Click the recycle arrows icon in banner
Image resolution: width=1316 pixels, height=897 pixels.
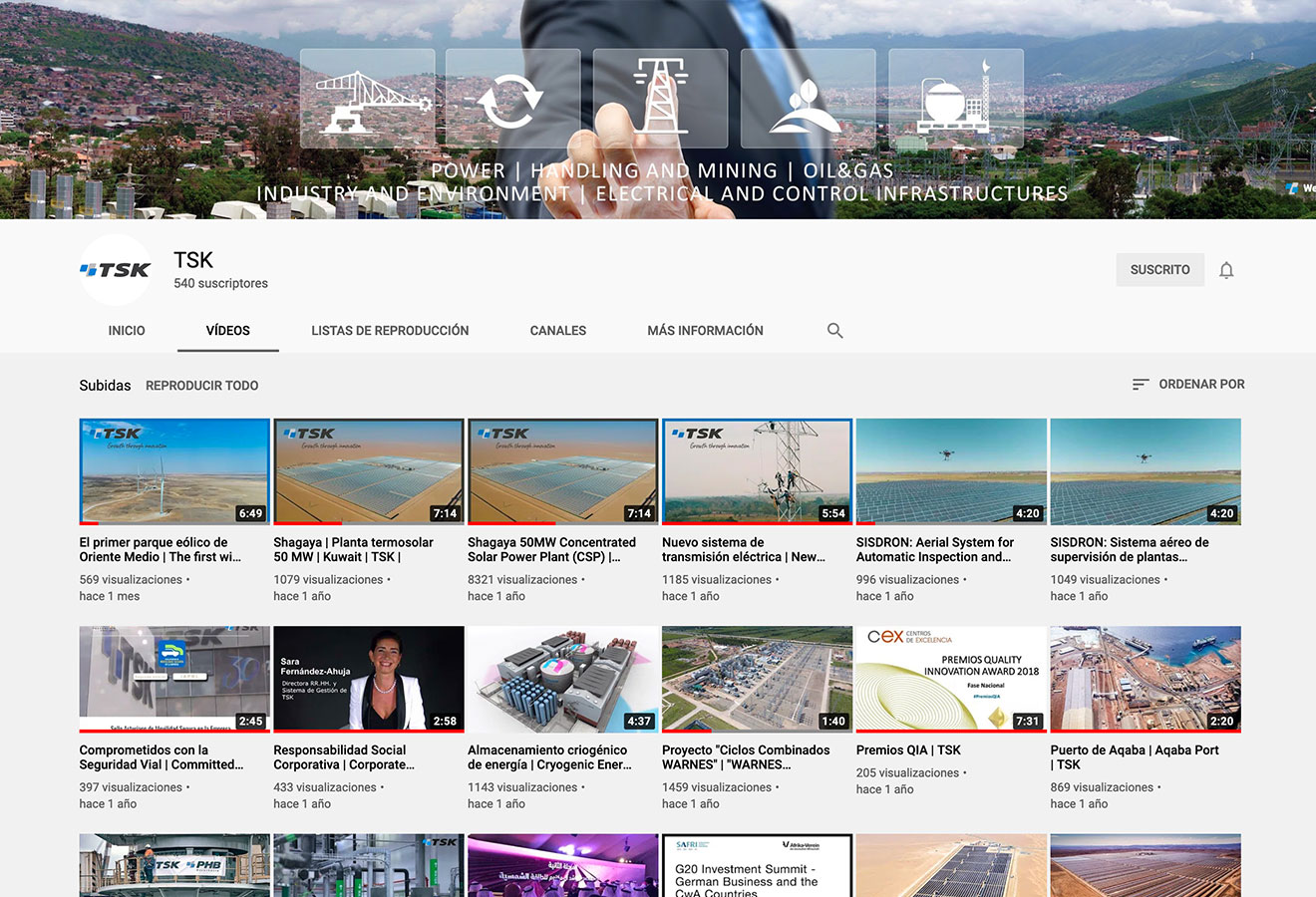coord(512,99)
